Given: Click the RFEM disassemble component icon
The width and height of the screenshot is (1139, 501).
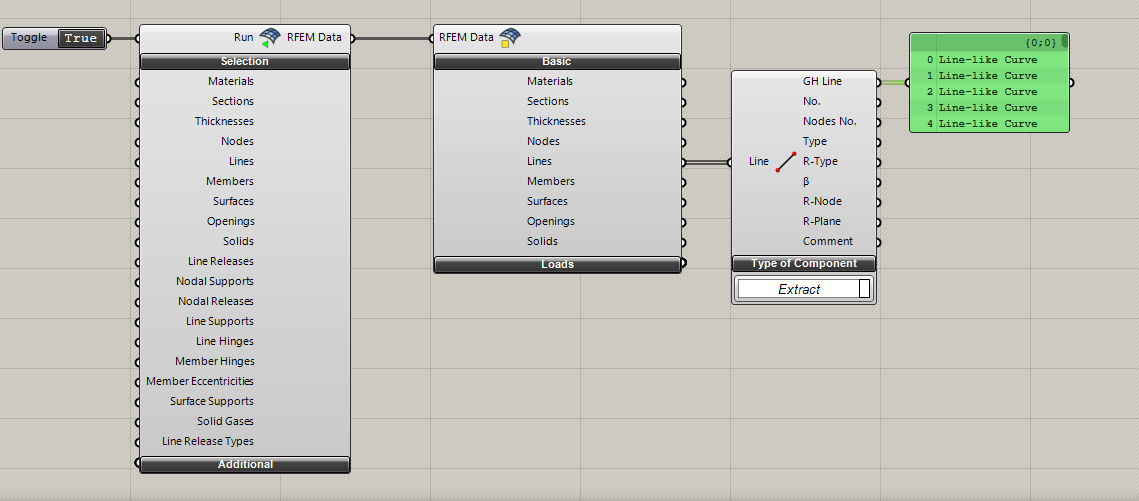Looking at the screenshot, I should point(509,37).
